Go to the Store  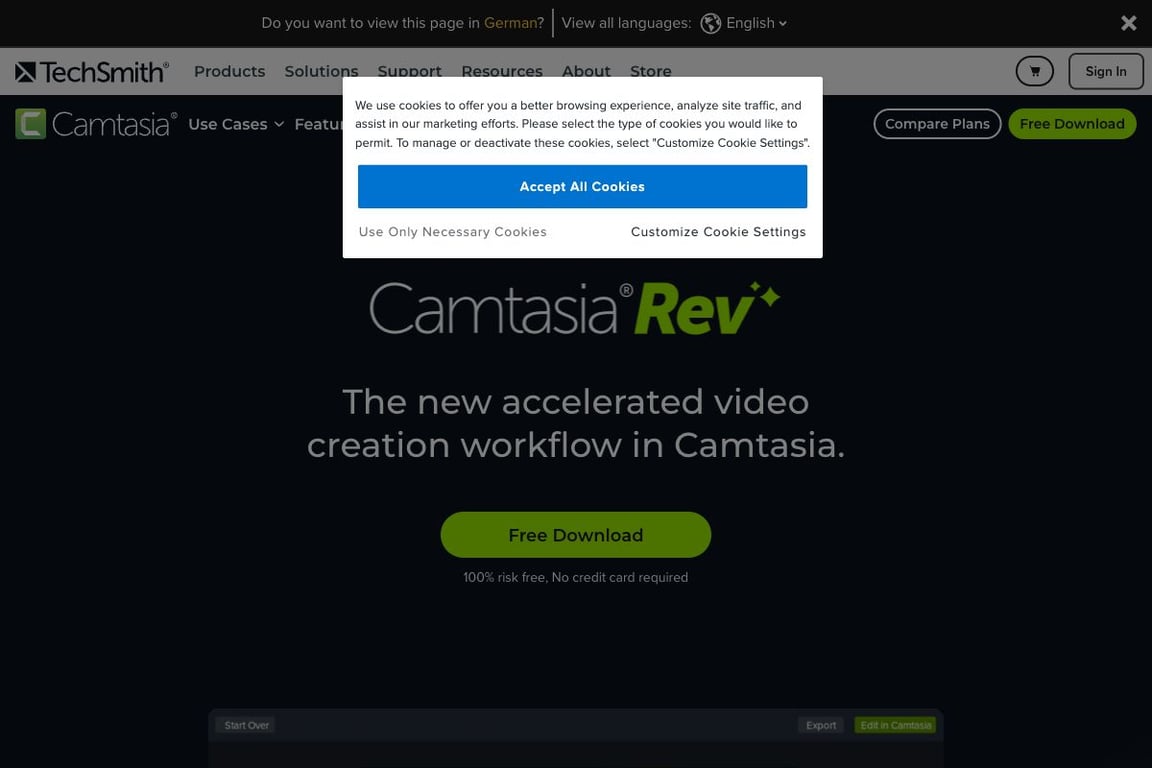[x=650, y=71]
